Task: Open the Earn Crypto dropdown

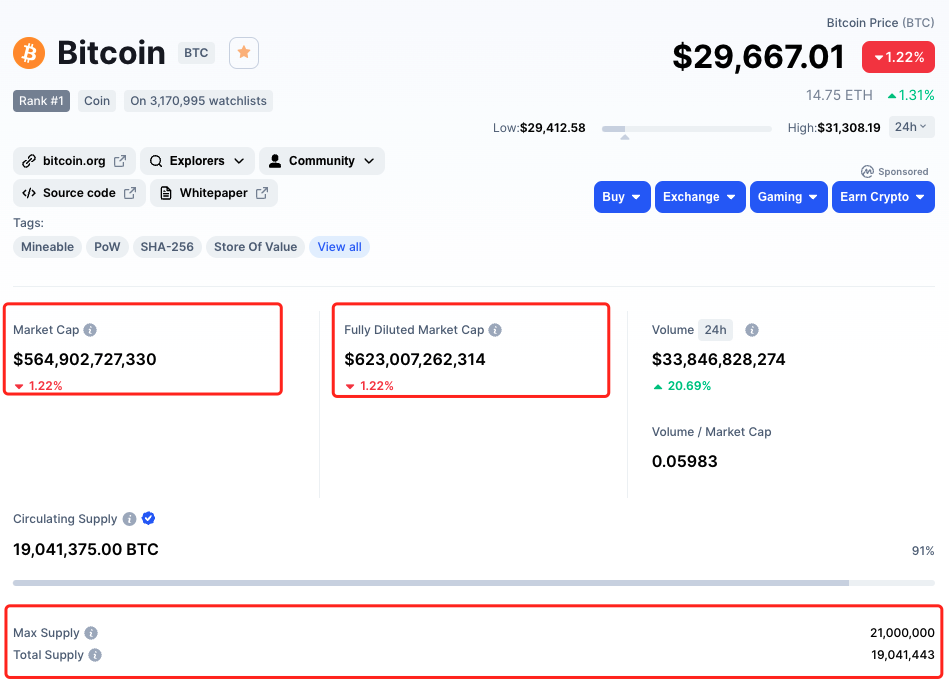Action: coord(883,197)
